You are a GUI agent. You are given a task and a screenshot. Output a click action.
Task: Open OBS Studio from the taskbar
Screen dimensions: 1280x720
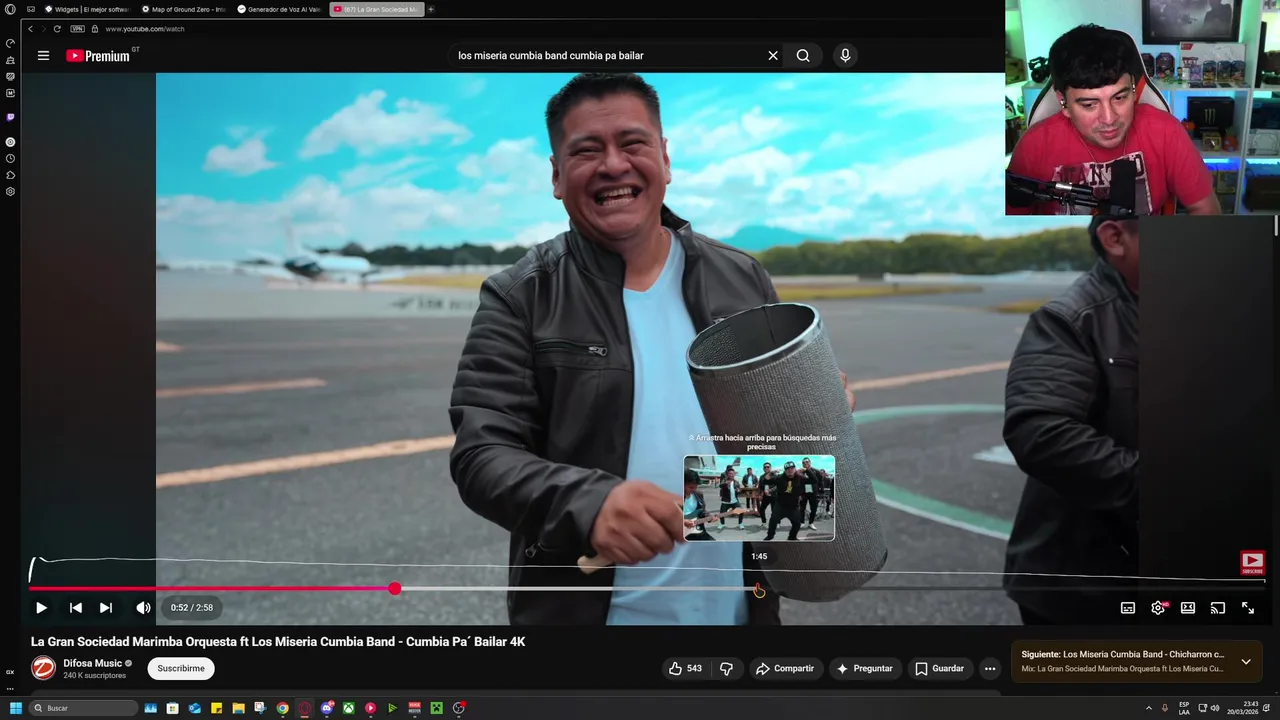tap(459, 708)
